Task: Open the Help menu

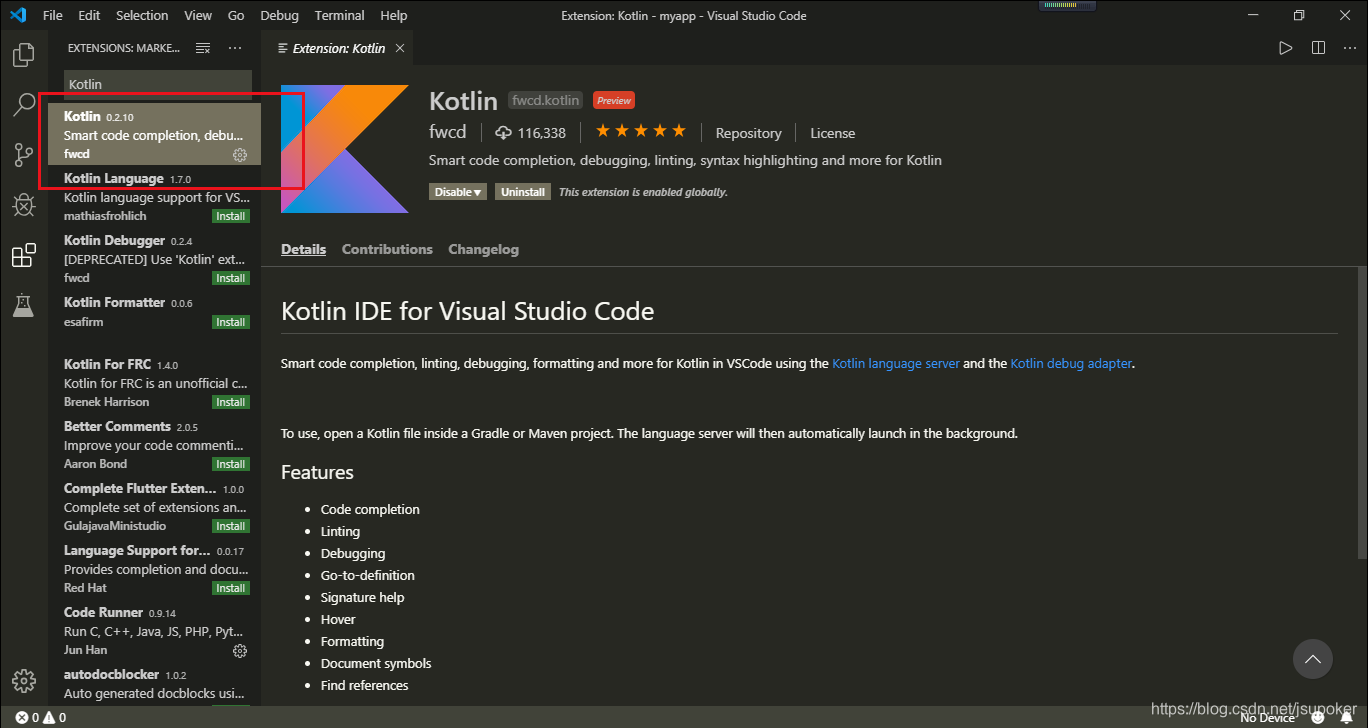Action: coord(394,15)
